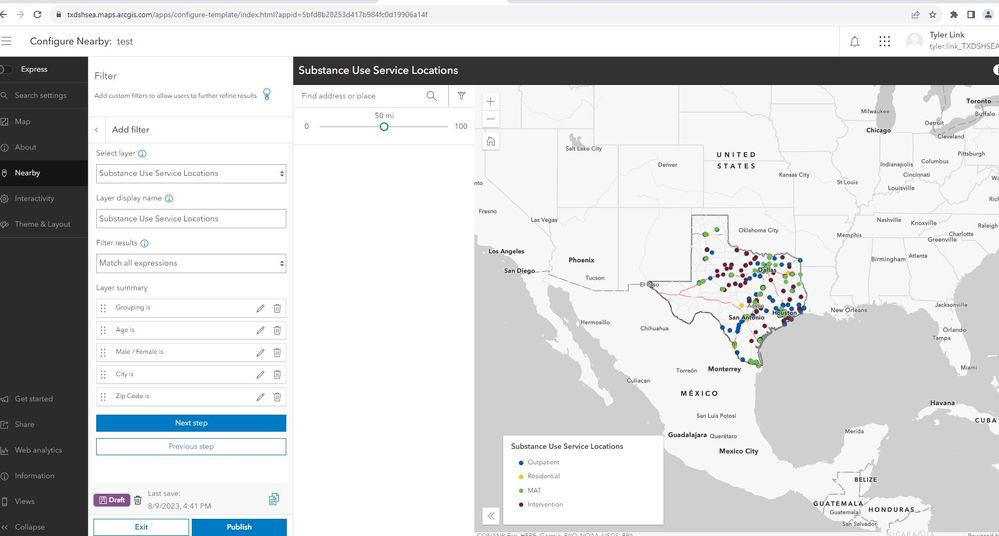This screenshot has width=999, height=536.
Task: Grab the Zip Code is drag handle
Action: tap(103, 397)
